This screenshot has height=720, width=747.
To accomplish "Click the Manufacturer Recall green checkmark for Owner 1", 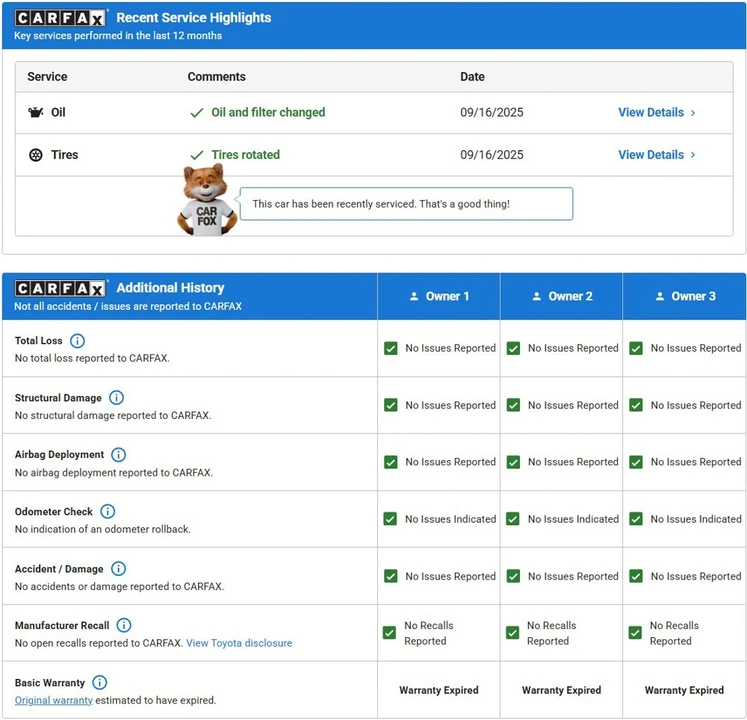I will point(389,633).
